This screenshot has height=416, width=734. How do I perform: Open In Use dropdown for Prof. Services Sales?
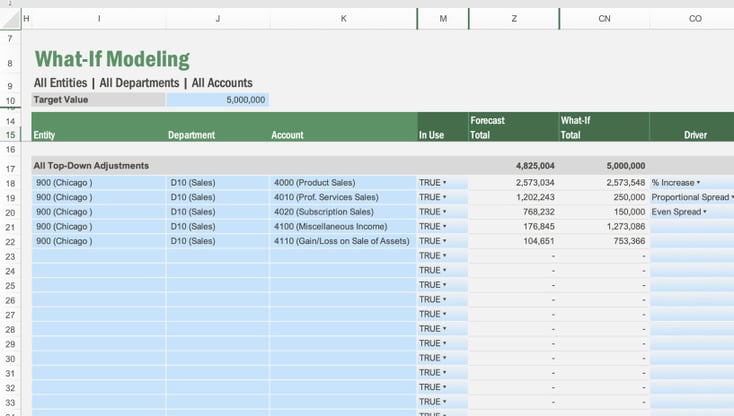click(x=443, y=198)
